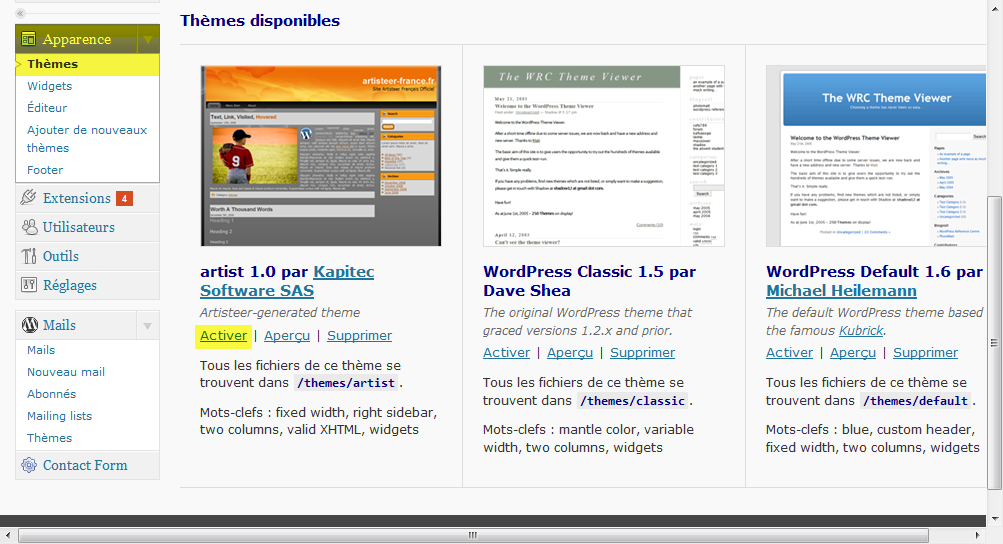Click the Mails WordPress logo icon

click(x=29, y=325)
